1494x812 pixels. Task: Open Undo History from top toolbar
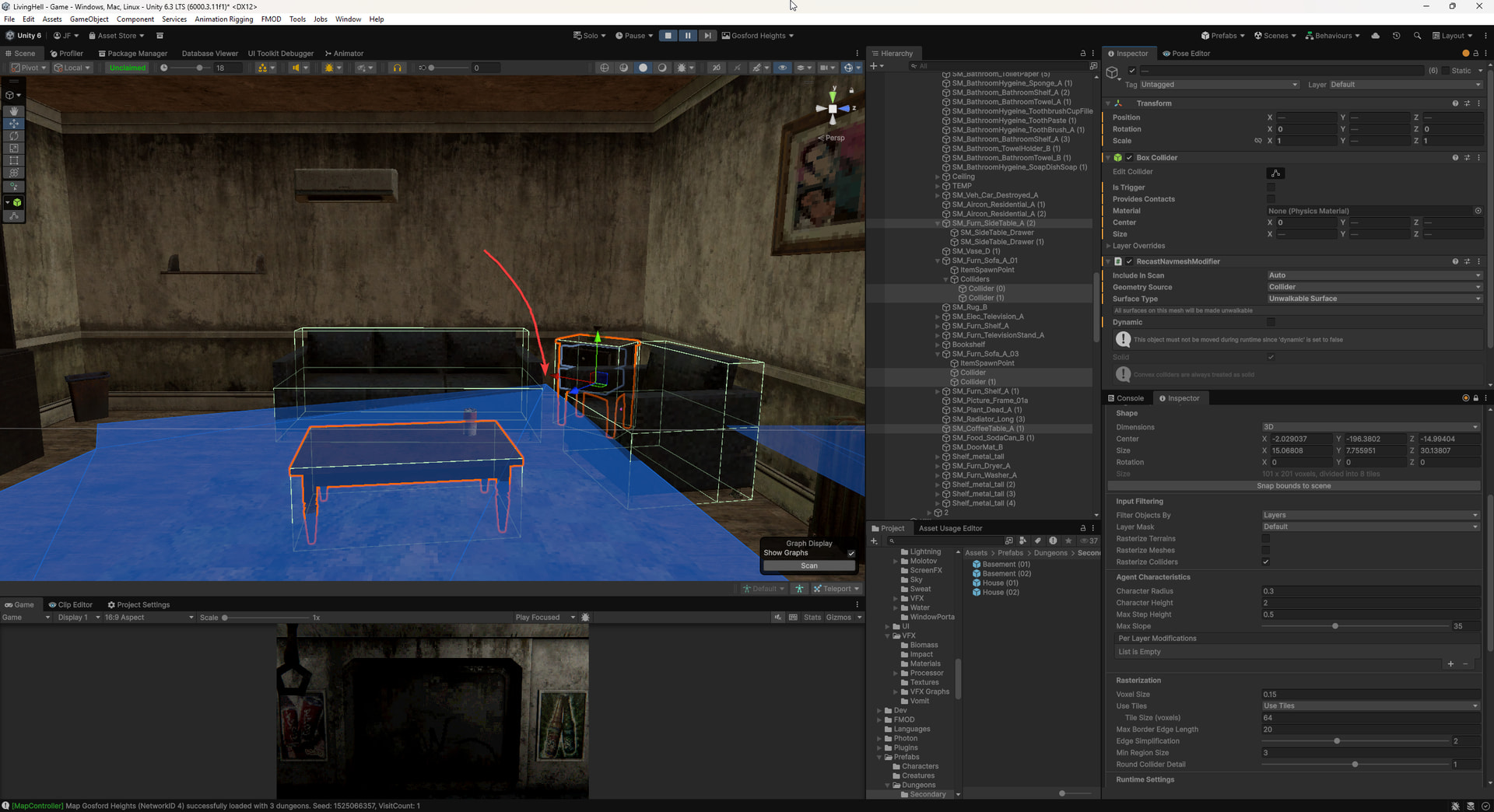[x=1397, y=36]
